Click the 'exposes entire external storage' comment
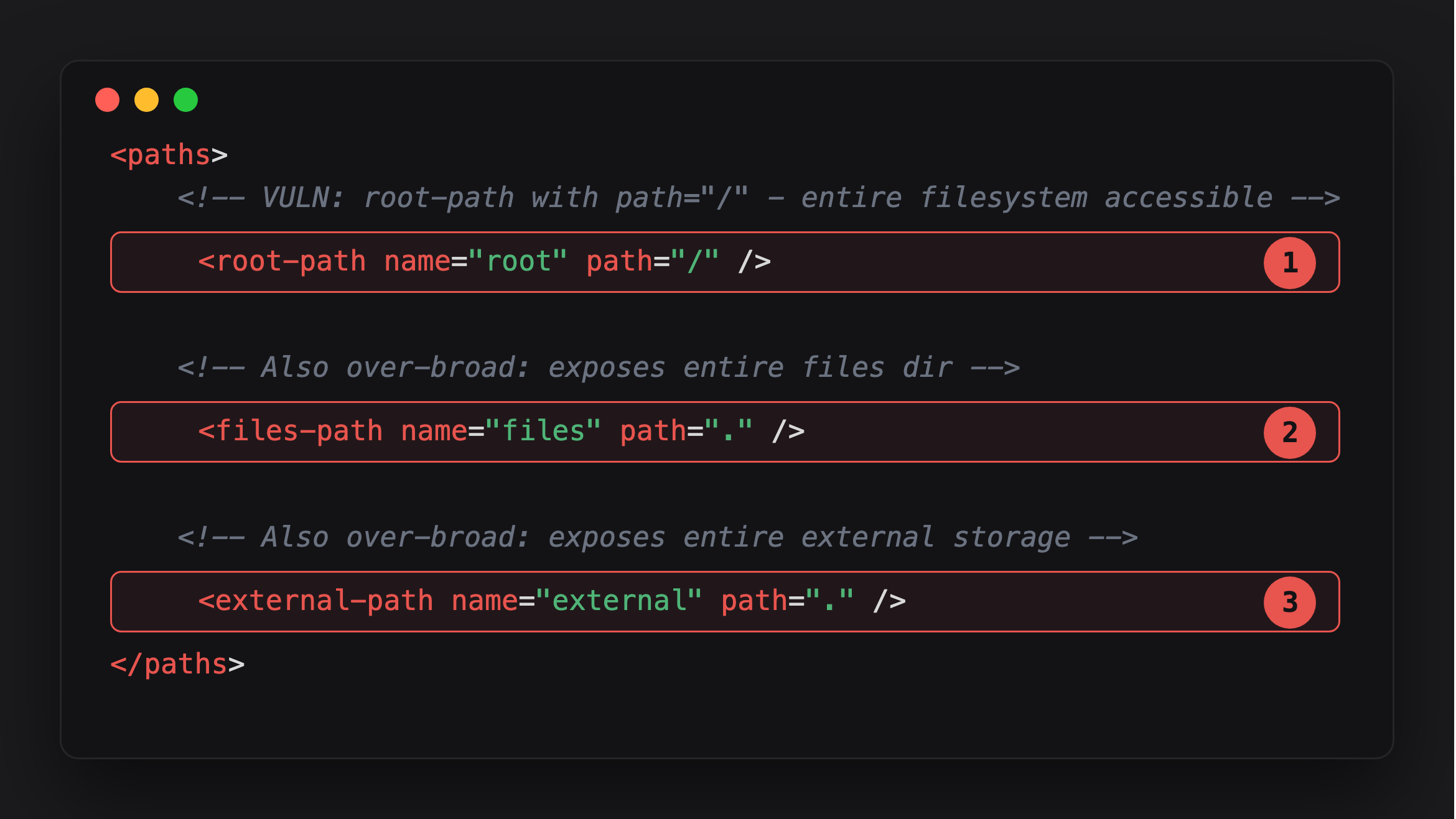This screenshot has height=819, width=1456. pyautogui.click(x=658, y=537)
